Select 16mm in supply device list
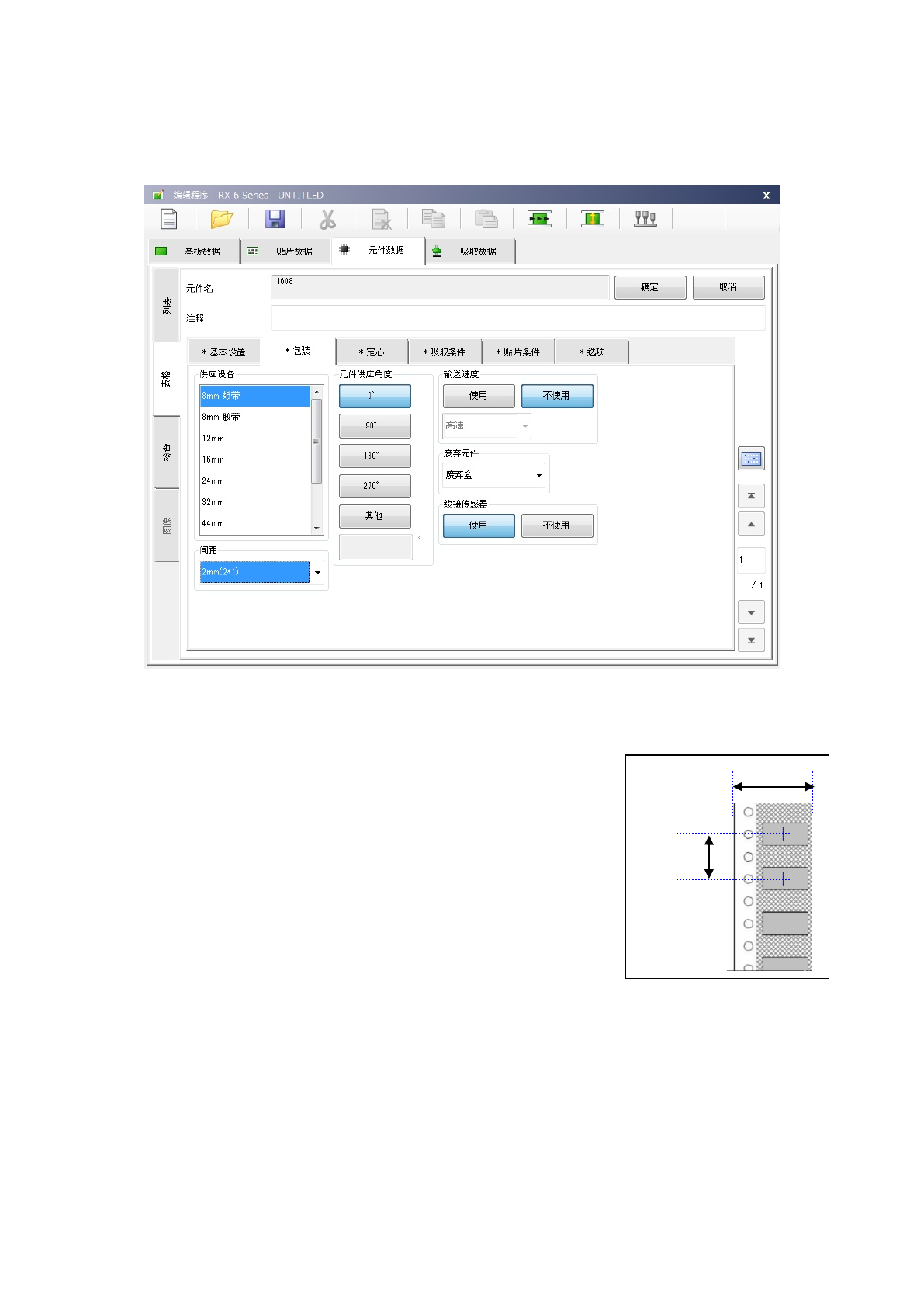The height and width of the screenshot is (1307, 924). (255, 459)
